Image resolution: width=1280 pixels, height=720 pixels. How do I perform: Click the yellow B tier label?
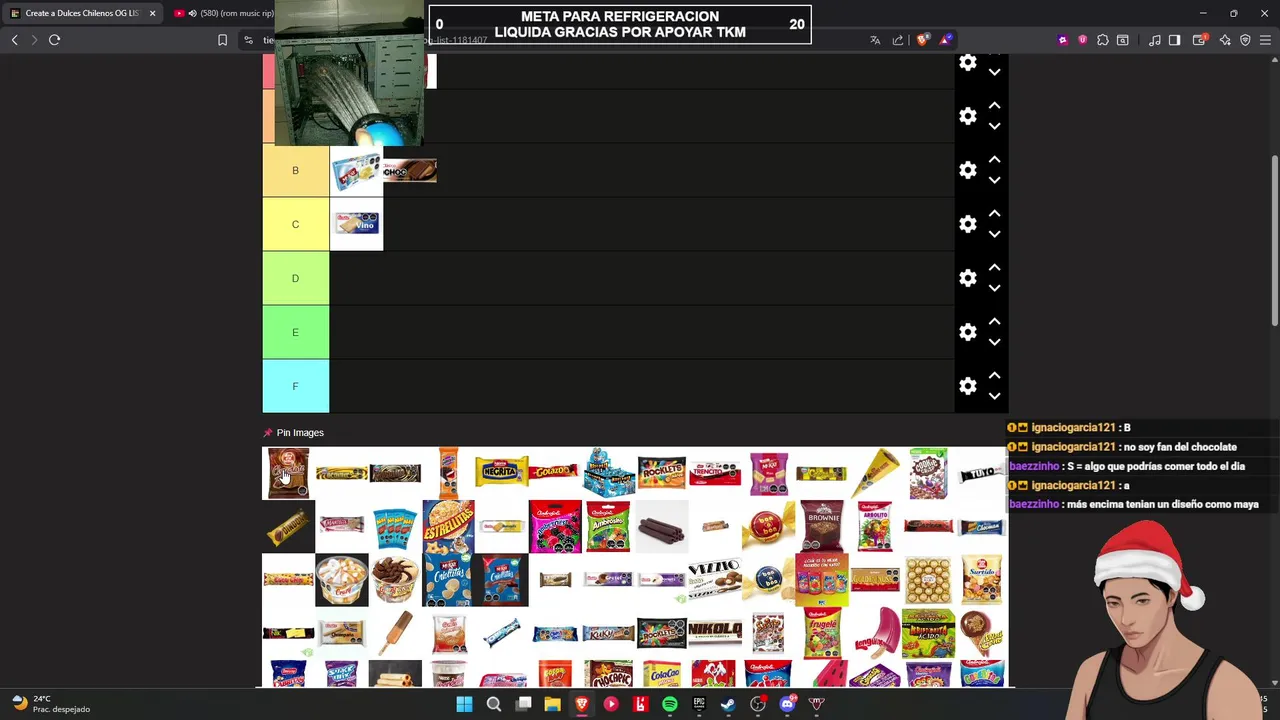click(295, 170)
